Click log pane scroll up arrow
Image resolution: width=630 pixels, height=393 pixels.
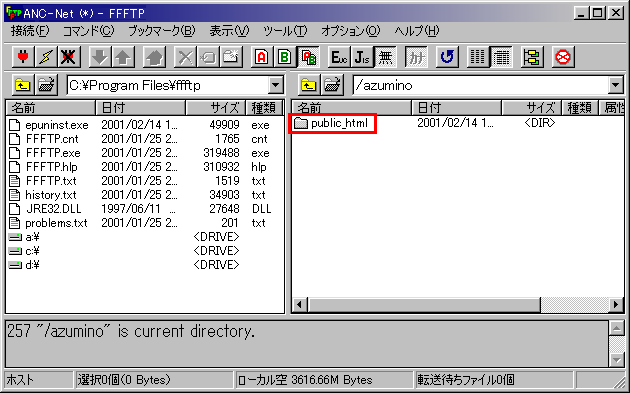[x=616, y=328]
